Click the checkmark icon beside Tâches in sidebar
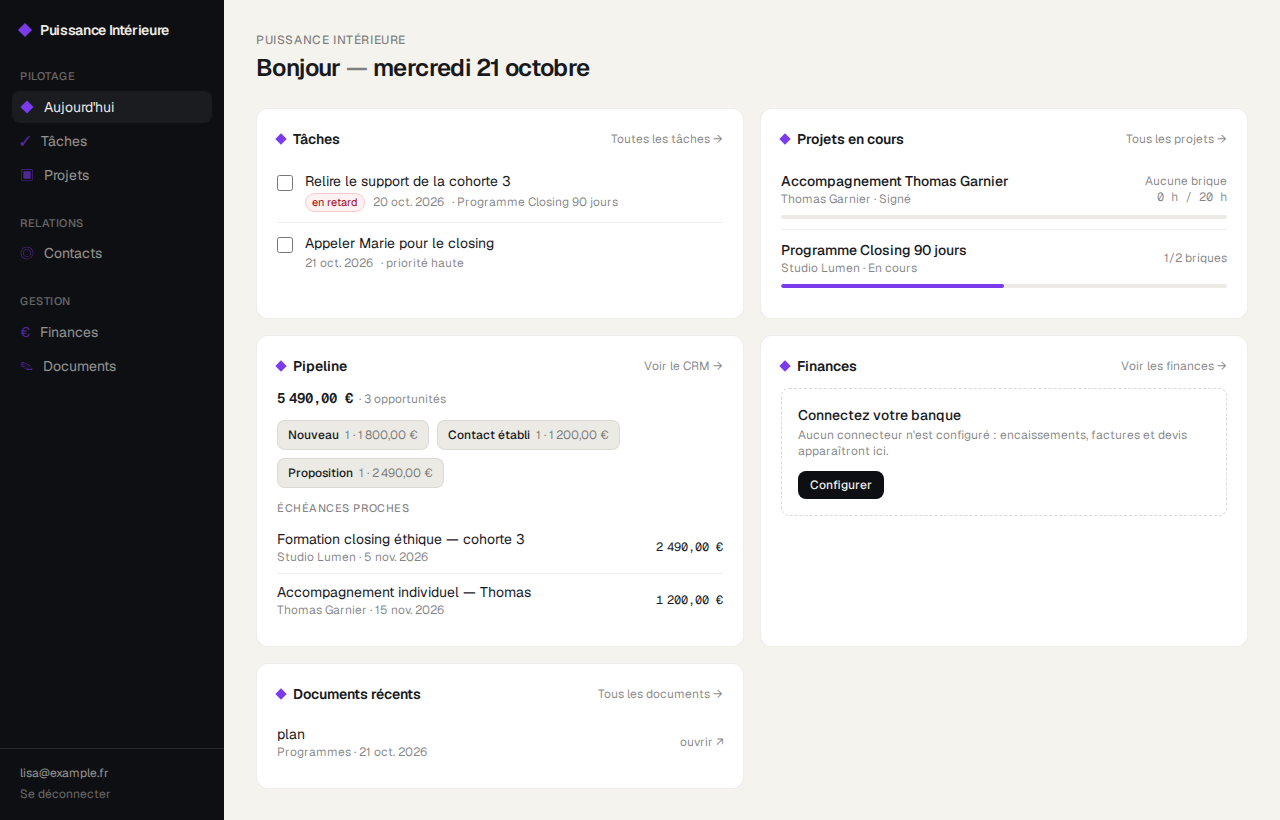 point(25,141)
